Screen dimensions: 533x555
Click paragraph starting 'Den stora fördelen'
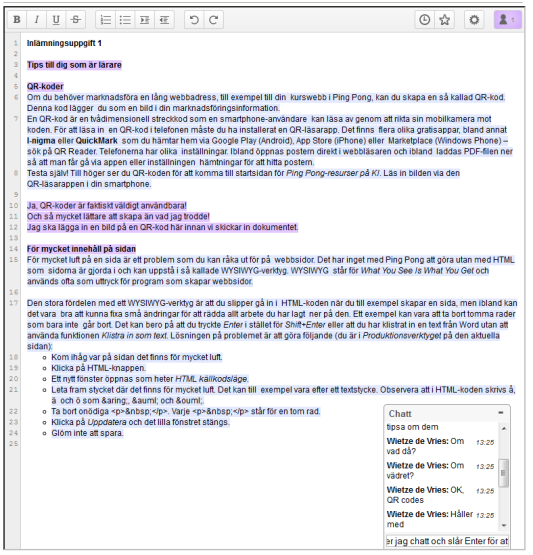click(272, 325)
